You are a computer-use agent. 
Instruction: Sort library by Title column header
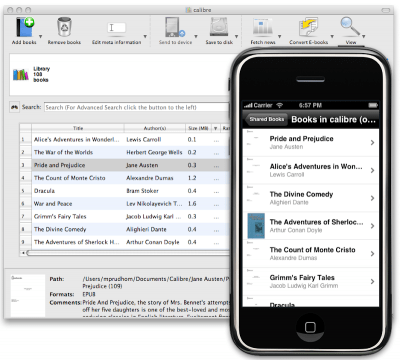point(78,128)
